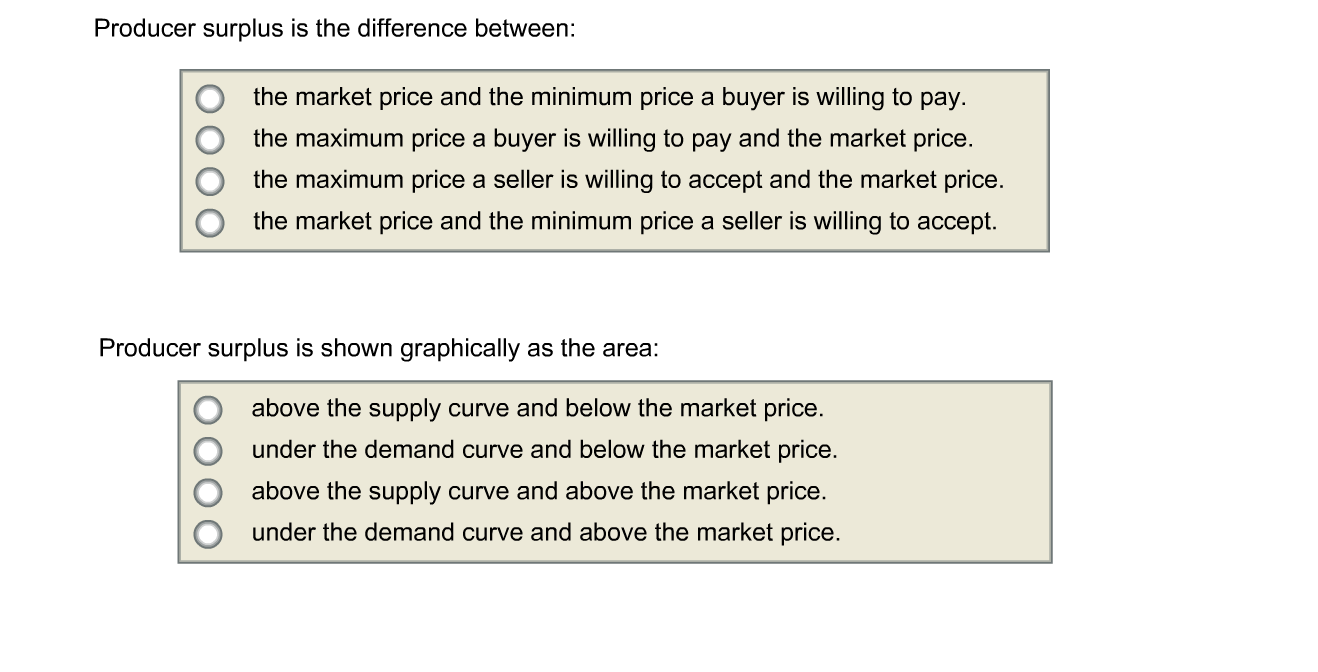Click the third answer text in first question
The height and width of the screenshot is (672, 1318).
(627, 180)
